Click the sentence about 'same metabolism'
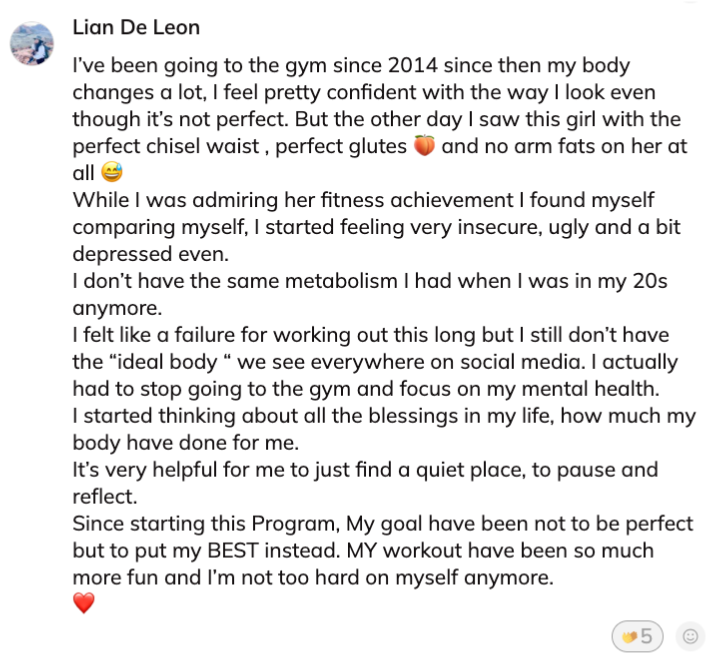 tap(360, 281)
